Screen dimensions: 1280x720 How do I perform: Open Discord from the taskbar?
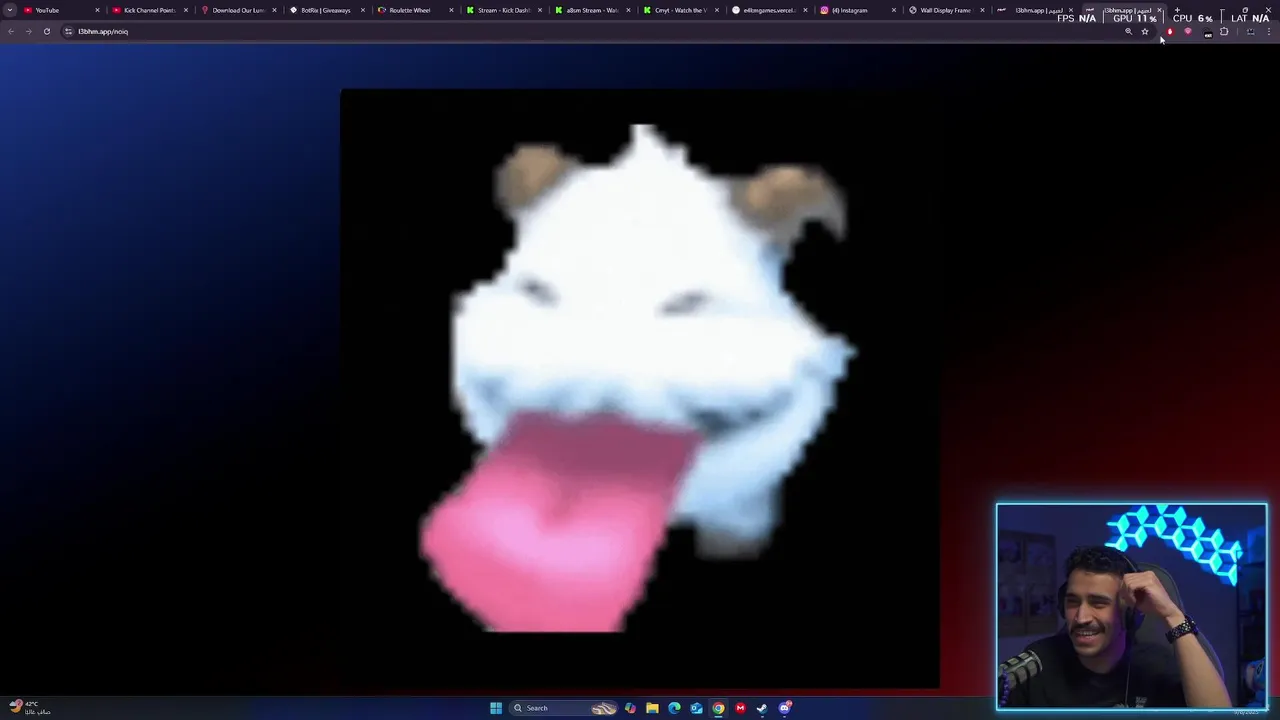(x=785, y=708)
